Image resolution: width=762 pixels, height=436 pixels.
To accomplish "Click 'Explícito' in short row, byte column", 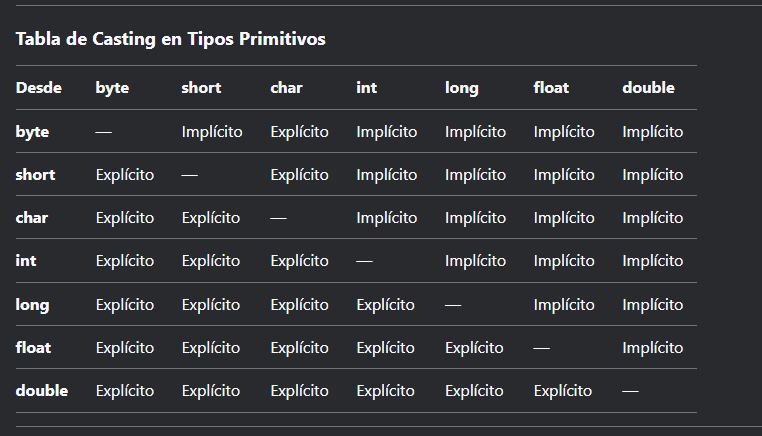I will click(125, 175).
